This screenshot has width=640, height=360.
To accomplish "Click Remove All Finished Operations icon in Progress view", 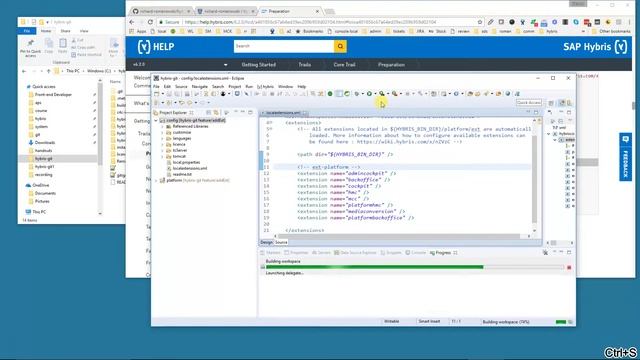I will [x=545, y=253].
